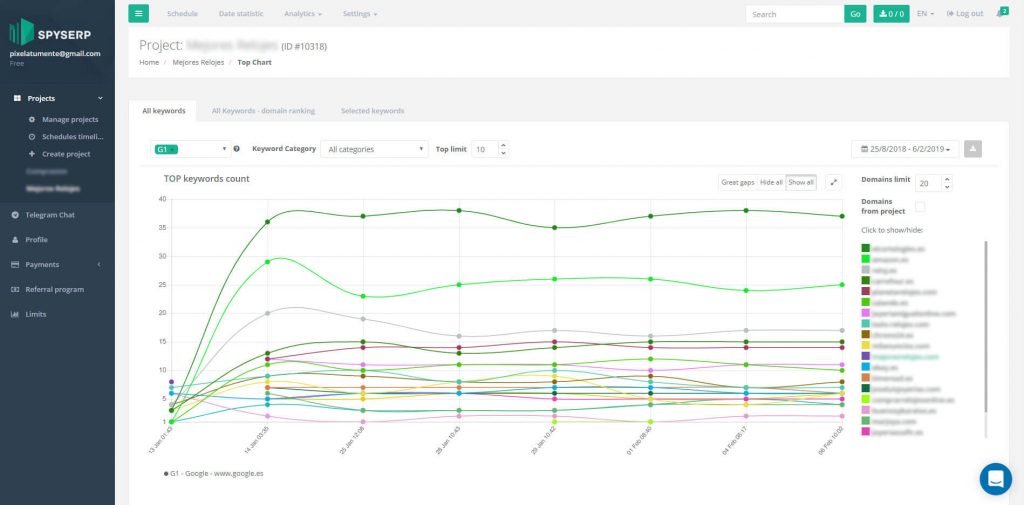This screenshot has width=1024, height=505.
Task: Switch to All keywords tab
Action: tap(164, 111)
